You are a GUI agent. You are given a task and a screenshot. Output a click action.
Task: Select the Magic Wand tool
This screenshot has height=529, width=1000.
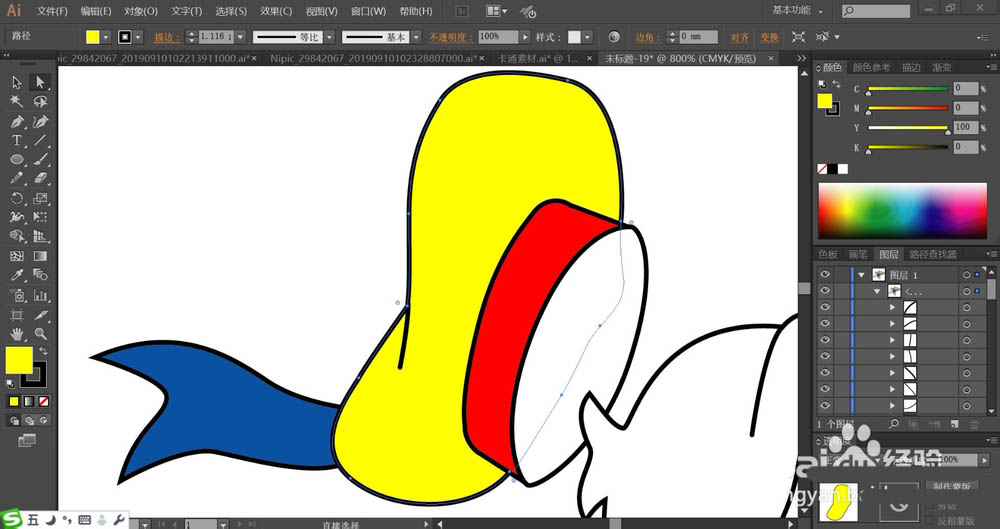coord(17,102)
